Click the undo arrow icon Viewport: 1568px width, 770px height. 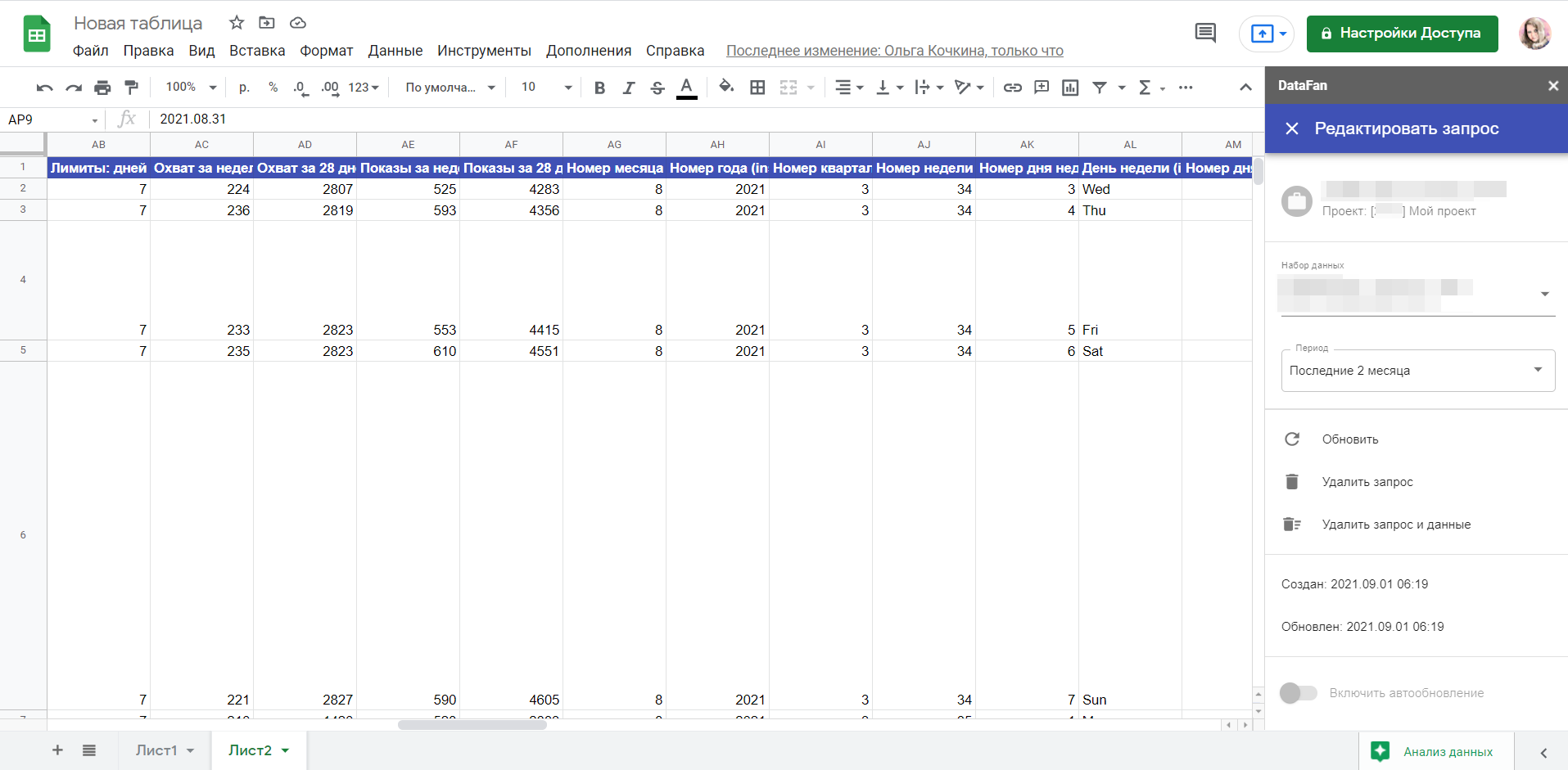click(45, 88)
